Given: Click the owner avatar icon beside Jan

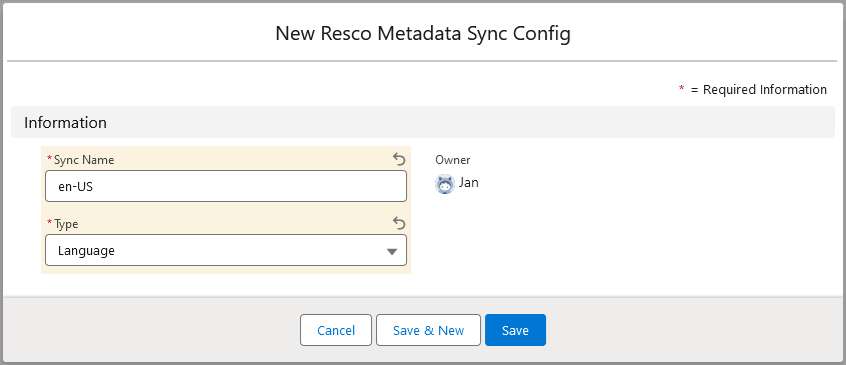Looking at the screenshot, I should (x=445, y=184).
